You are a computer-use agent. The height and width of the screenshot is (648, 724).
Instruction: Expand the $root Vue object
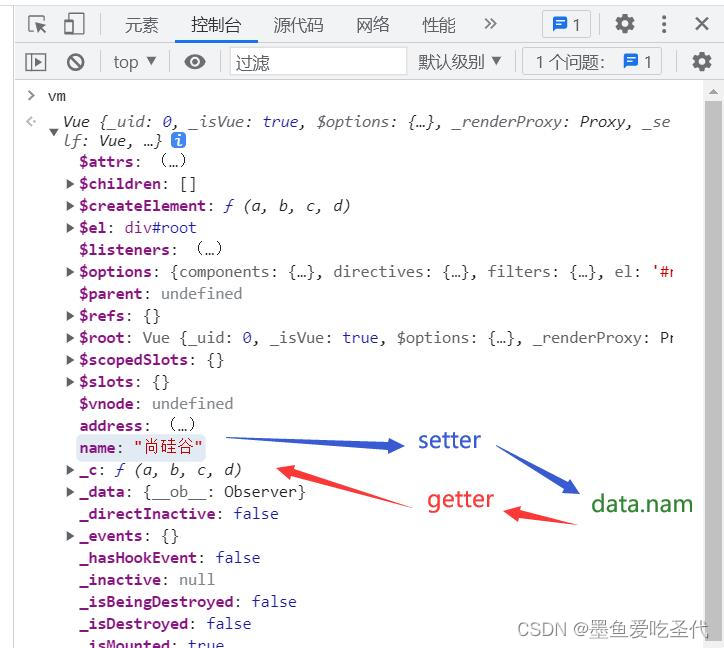point(70,338)
